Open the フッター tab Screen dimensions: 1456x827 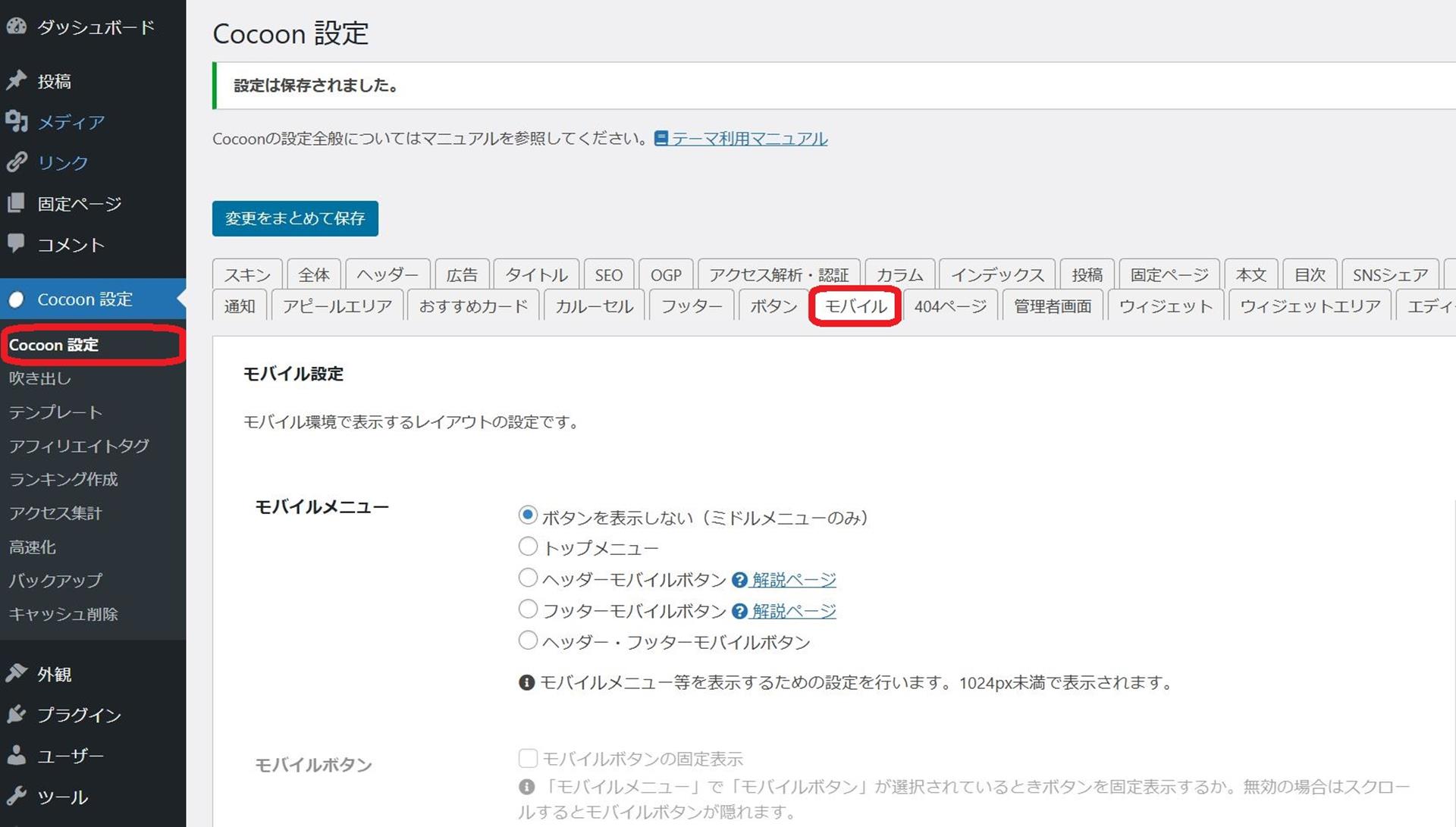tap(691, 305)
